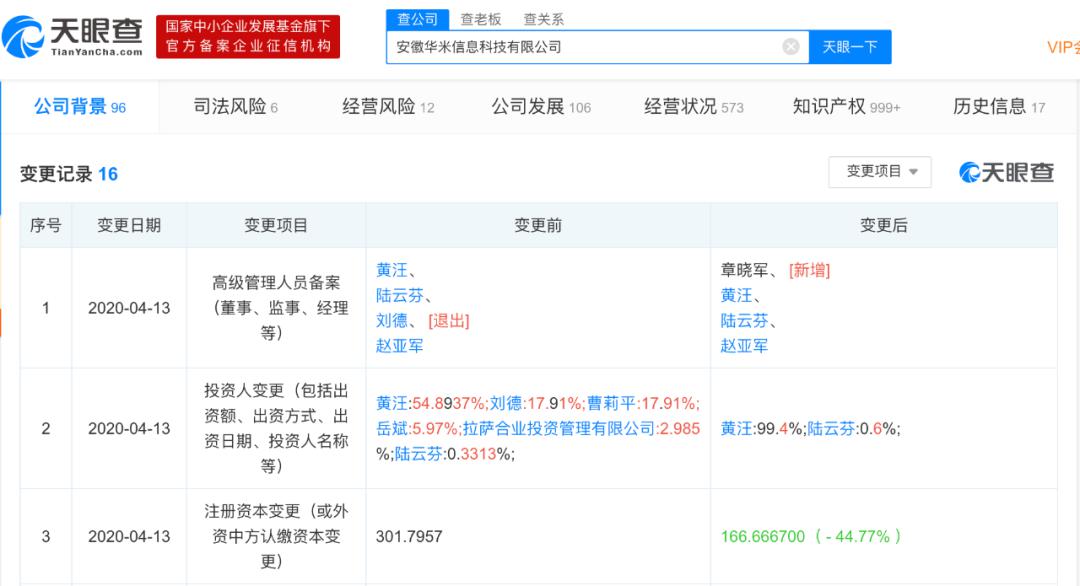Open 曹莉平 17.91% investor link
The height and width of the screenshot is (586, 1080).
[x=611, y=404]
